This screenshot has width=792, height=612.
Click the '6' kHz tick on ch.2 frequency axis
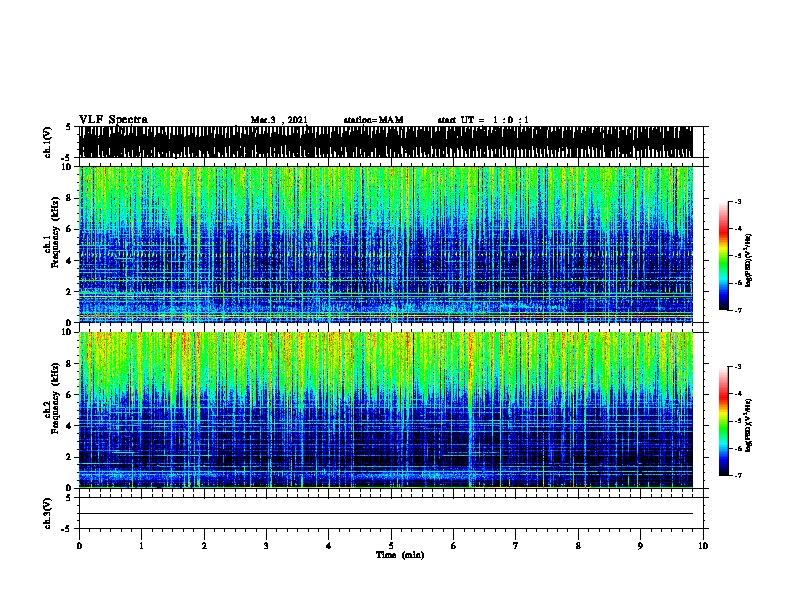69,394
